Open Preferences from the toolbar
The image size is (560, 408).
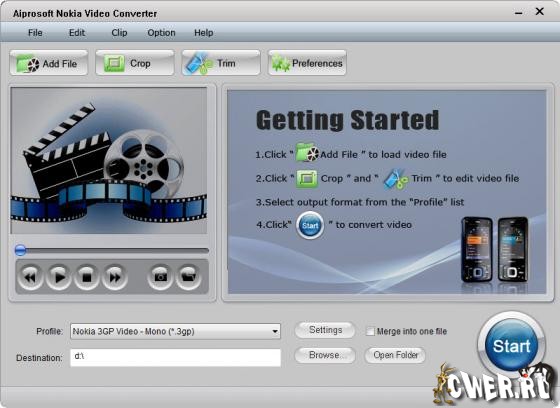click(x=307, y=63)
